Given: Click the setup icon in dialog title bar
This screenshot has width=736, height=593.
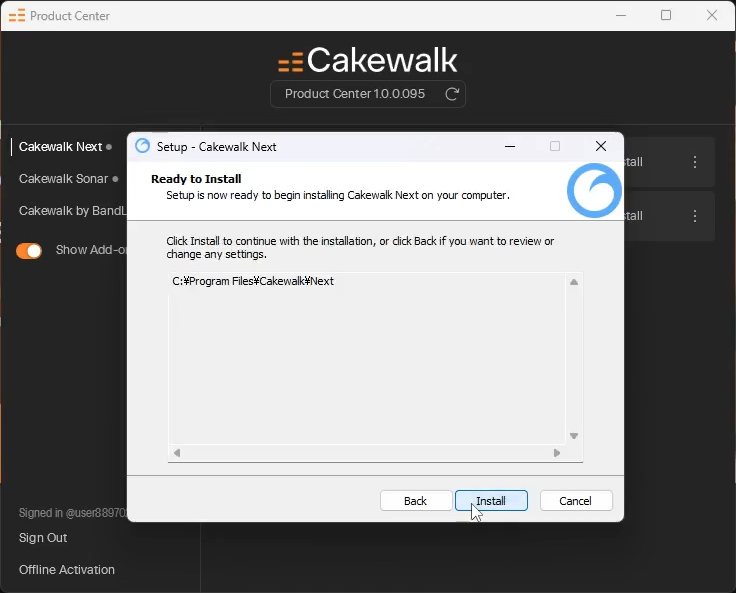Looking at the screenshot, I should 142,146.
